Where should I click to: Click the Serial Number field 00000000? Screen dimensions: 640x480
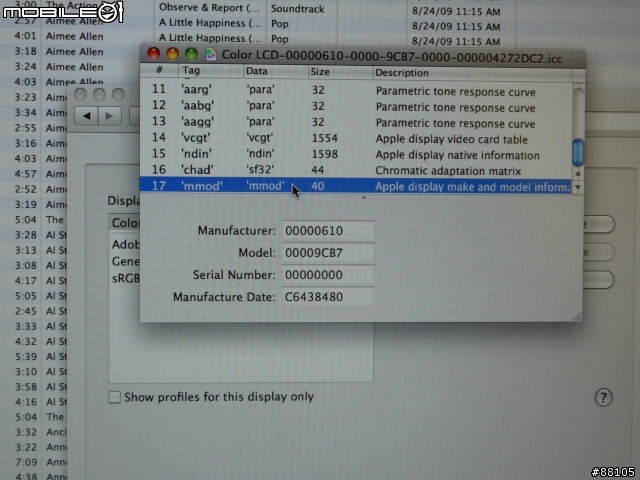(328, 275)
